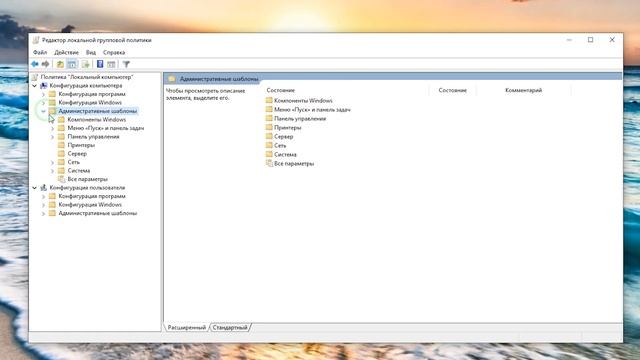Expand Конфигурация Windows under Конфигурация пользователя
Viewport: 640px width, 360px height.
click(44, 205)
